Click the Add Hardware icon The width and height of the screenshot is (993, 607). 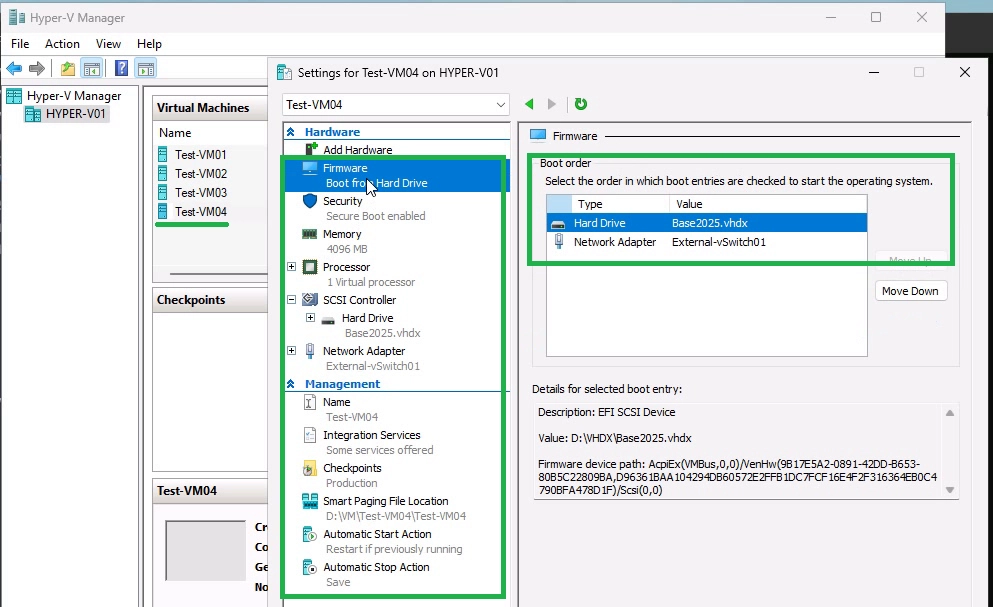point(311,149)
